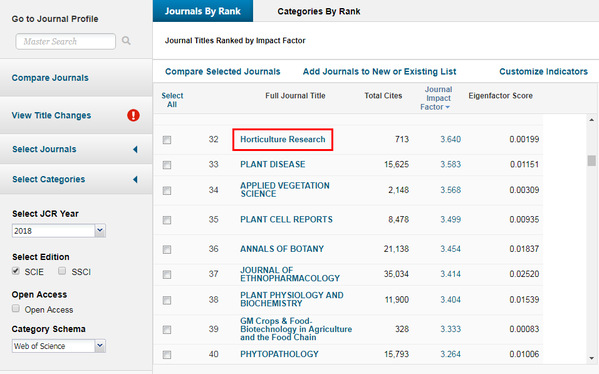Viewport: 599px width, 374px height.
Task: Click impact factor 3.264 for Phytopathology
Action: click(450, 355)
